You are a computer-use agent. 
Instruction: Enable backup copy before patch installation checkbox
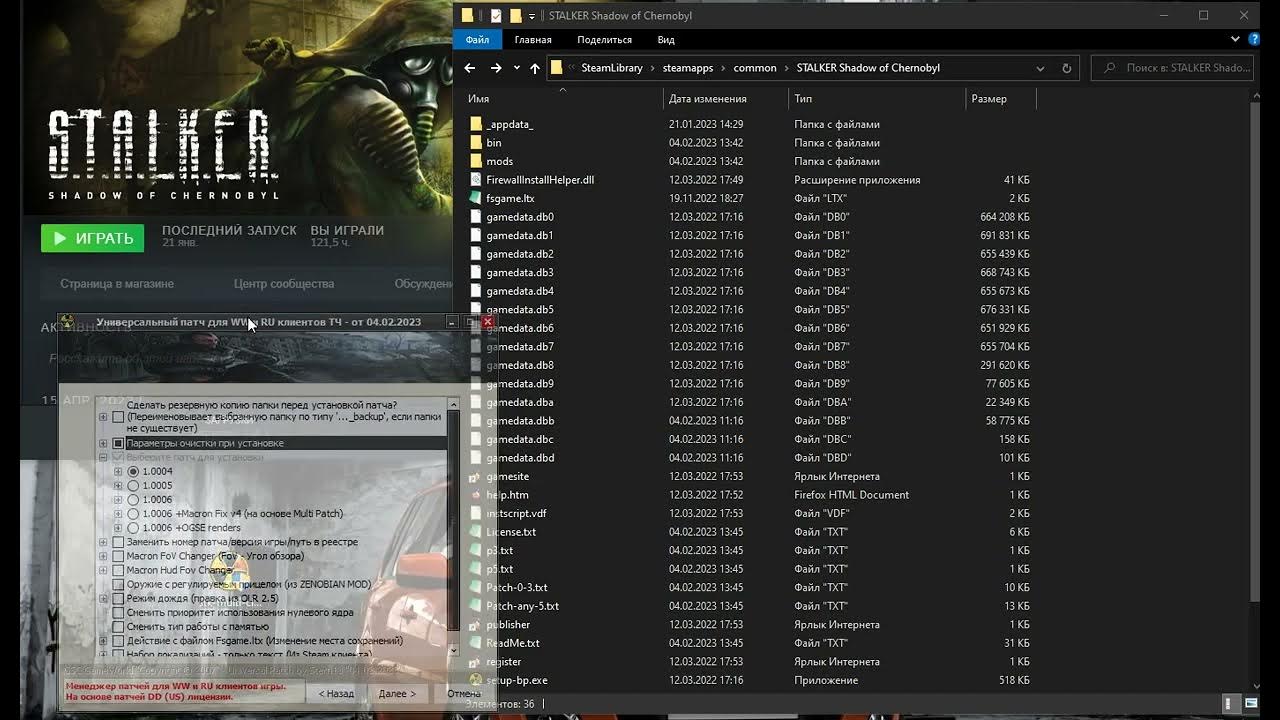click(119, 416)
